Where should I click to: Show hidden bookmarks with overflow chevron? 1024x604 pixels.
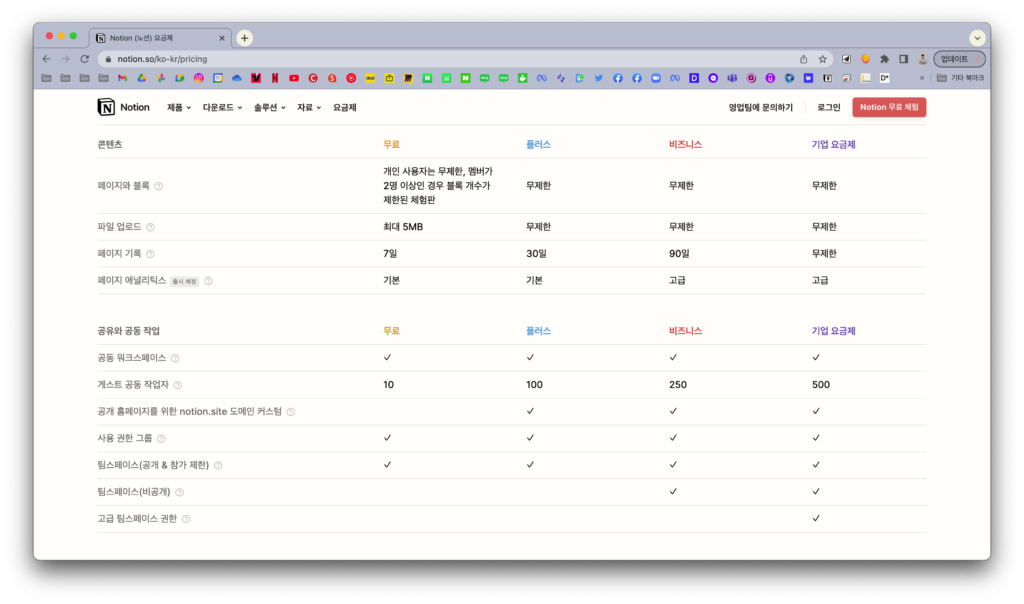point(921,78)
